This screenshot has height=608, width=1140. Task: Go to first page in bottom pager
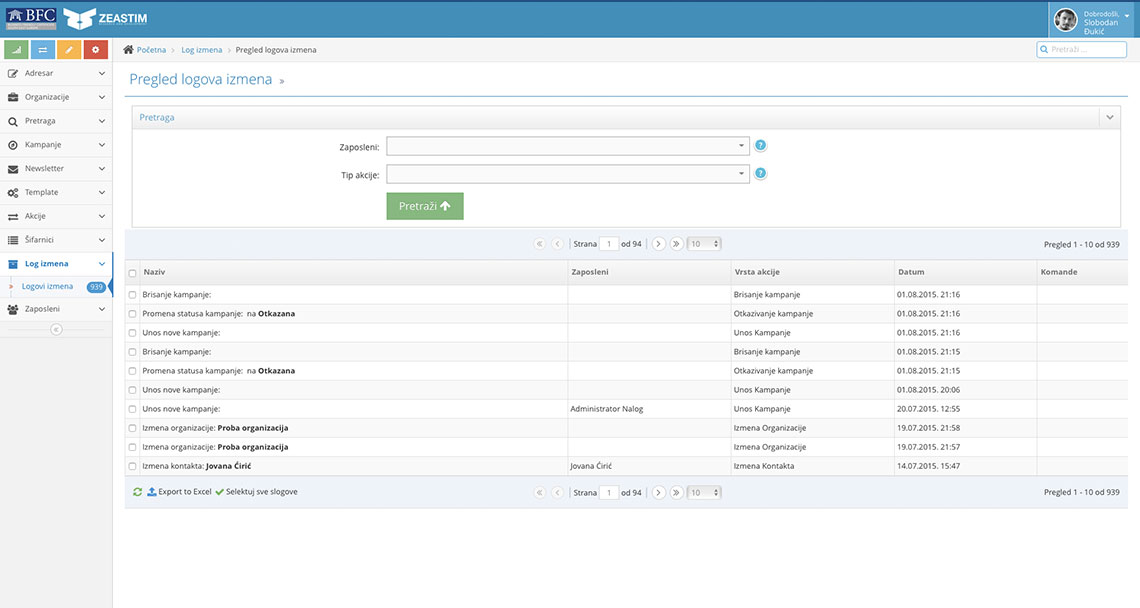tap(539, 492)
